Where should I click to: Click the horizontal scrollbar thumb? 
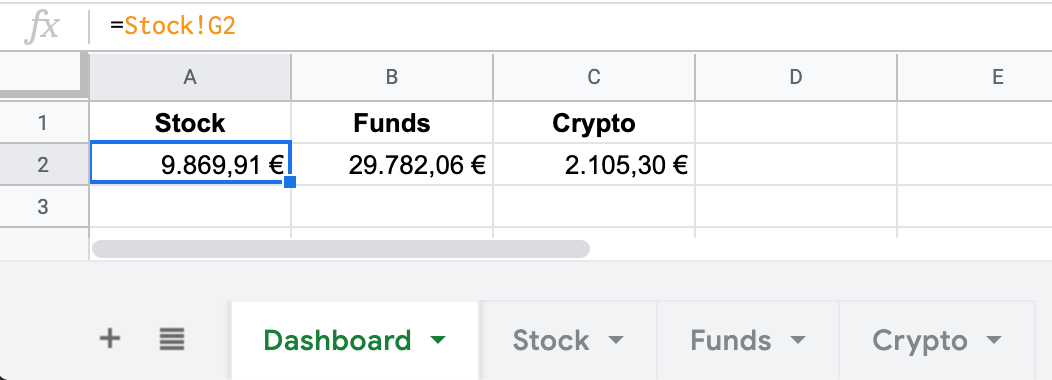click(341, 249)
